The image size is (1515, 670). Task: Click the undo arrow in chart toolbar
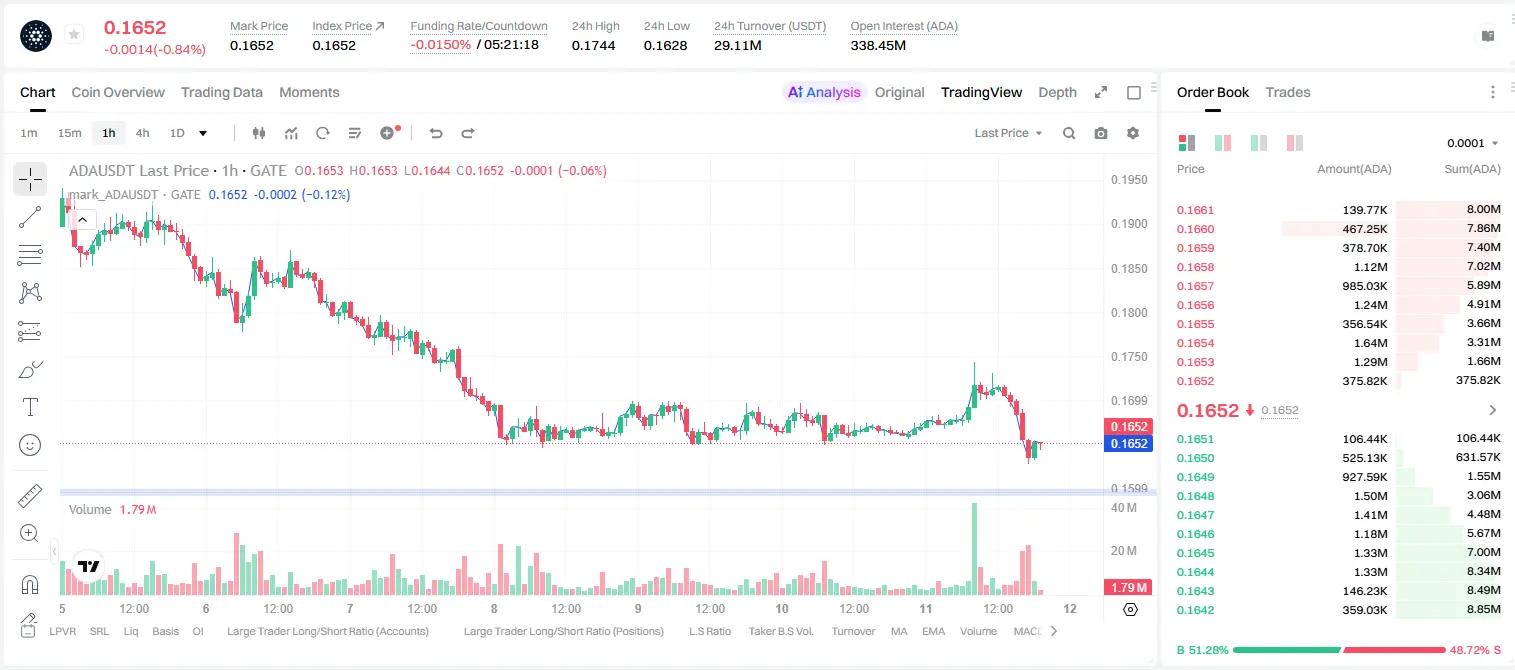tap(436, 133)
